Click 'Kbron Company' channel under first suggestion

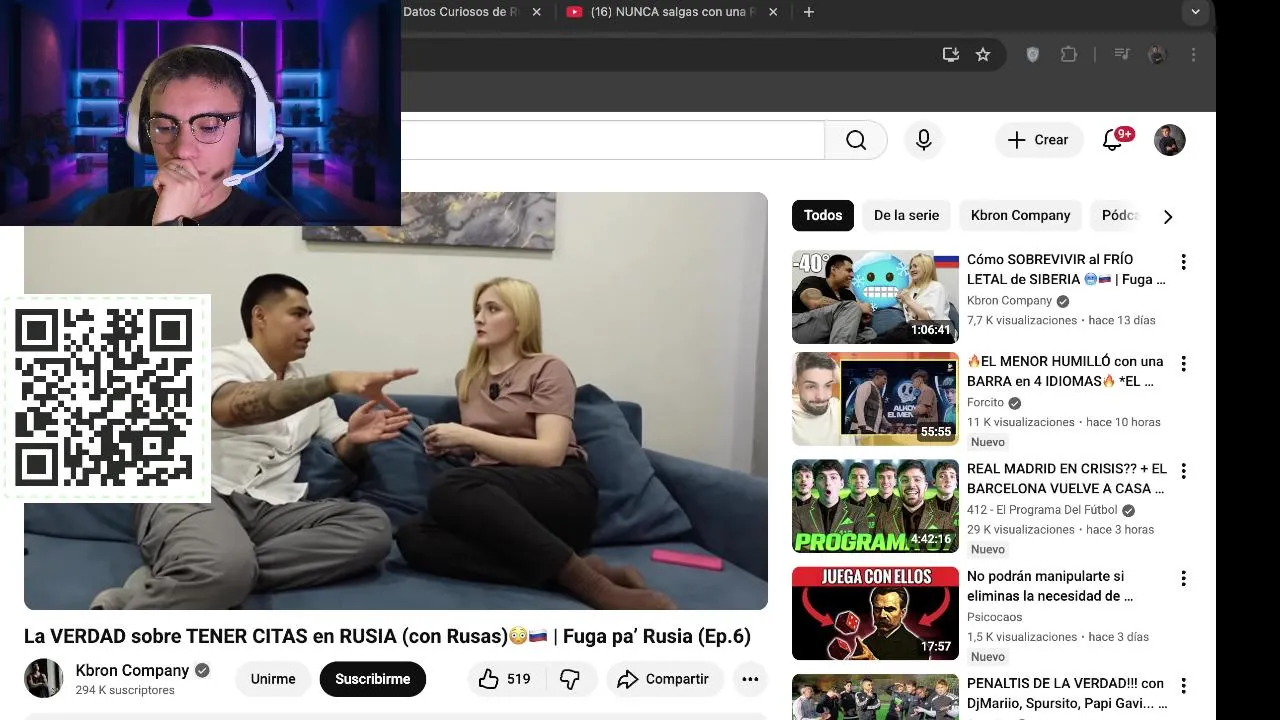pyautogui.click(x=1009, y=301)
